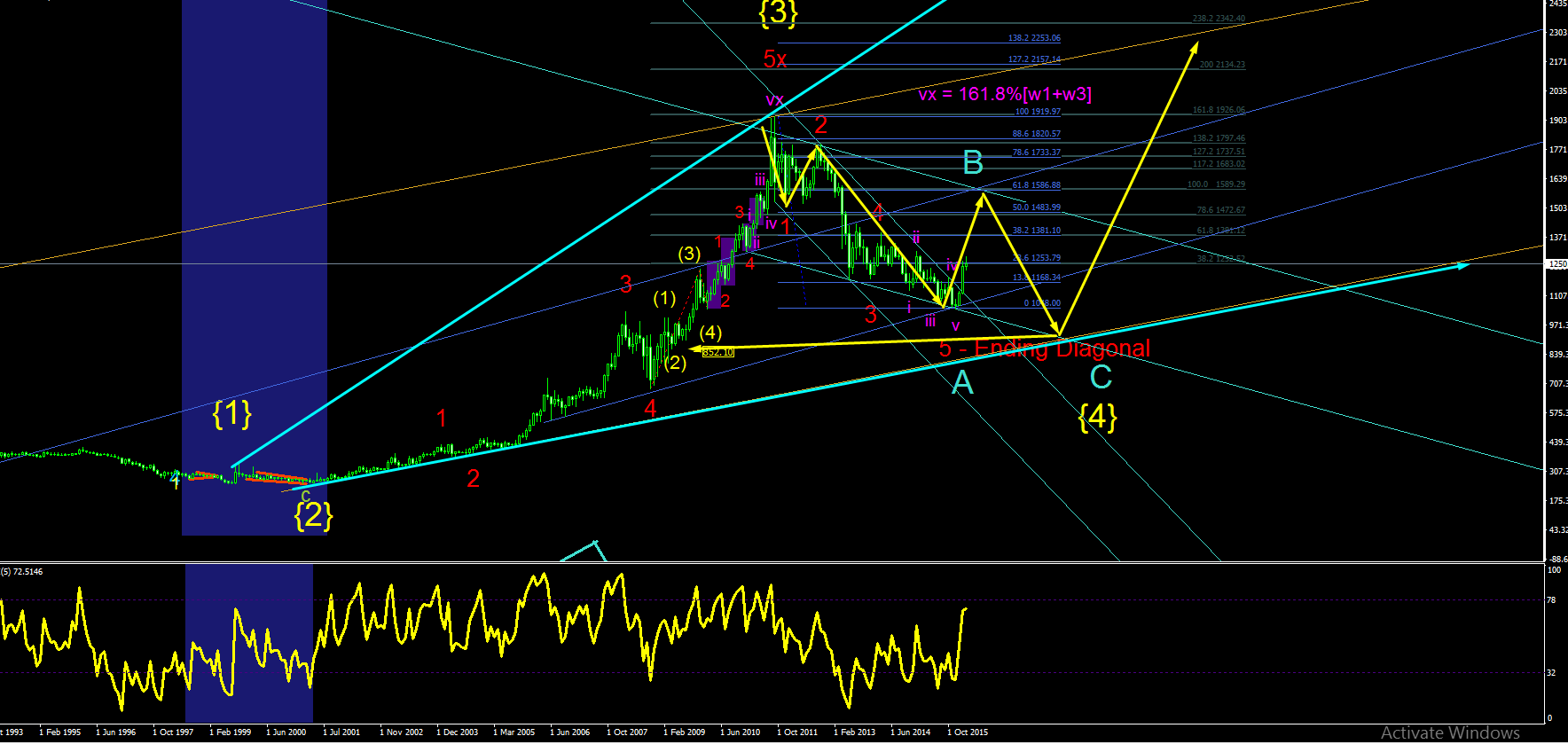The width and height of the screenshot is (1568, 744).
Task: Click '2171' on the price axis
Action: [x=1557, y=62]
